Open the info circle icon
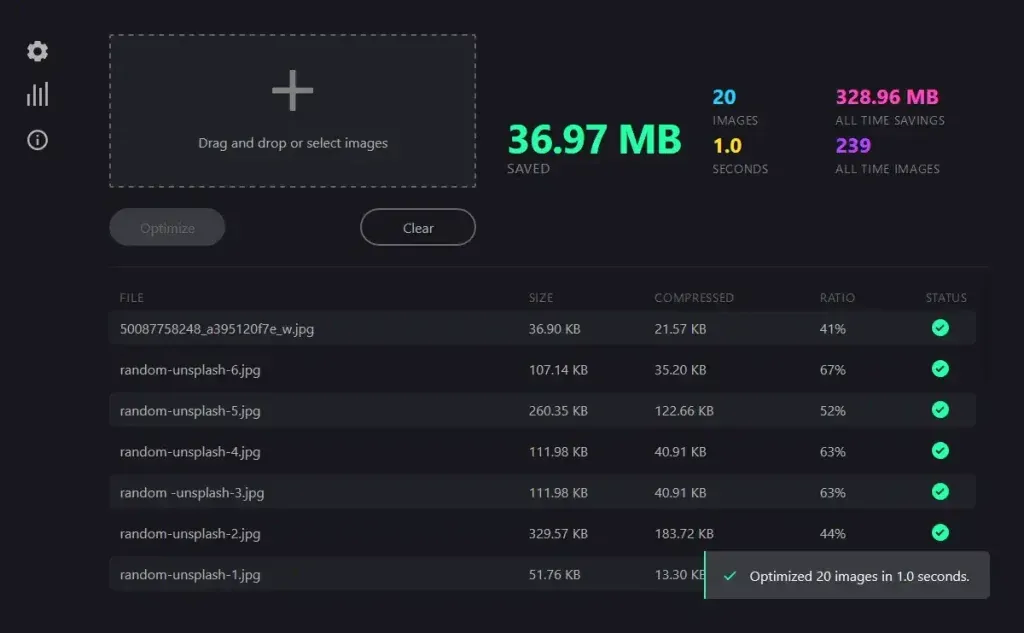 [38, 140]
